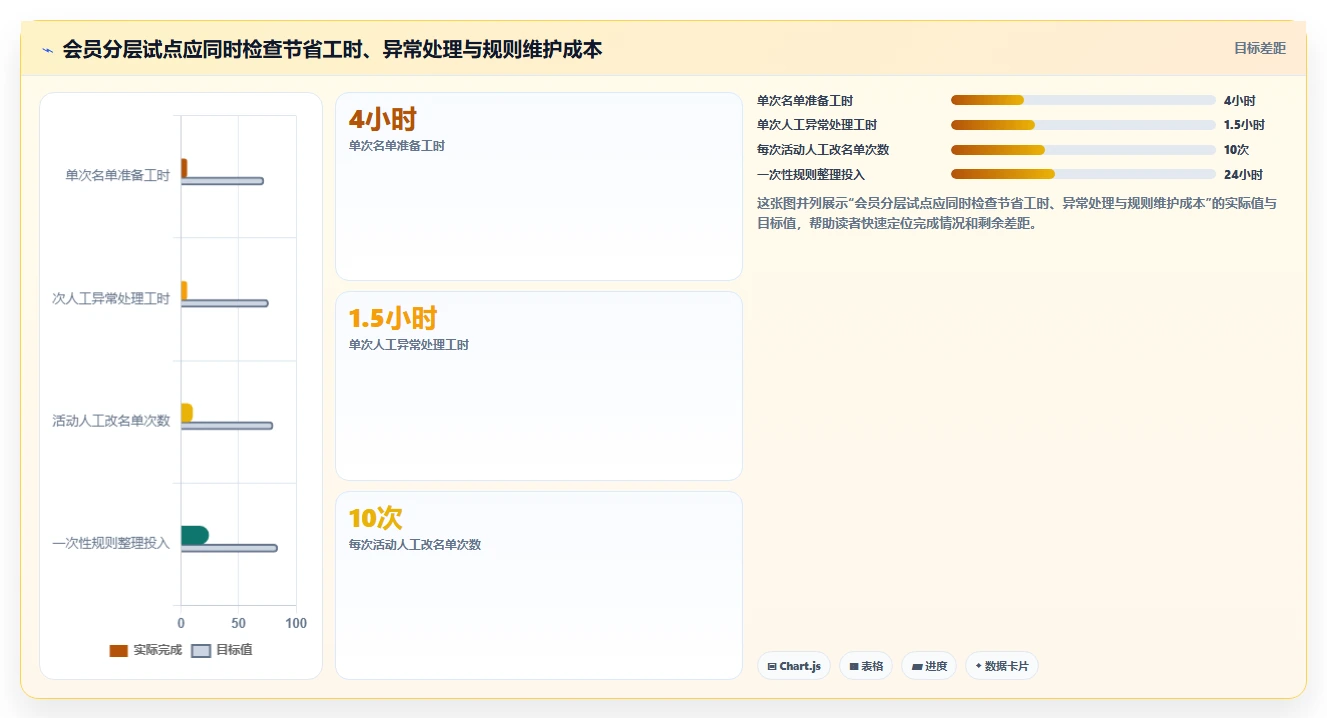Open the 10次 data card
Screen dimensions: 1327x718
point(539,585)
